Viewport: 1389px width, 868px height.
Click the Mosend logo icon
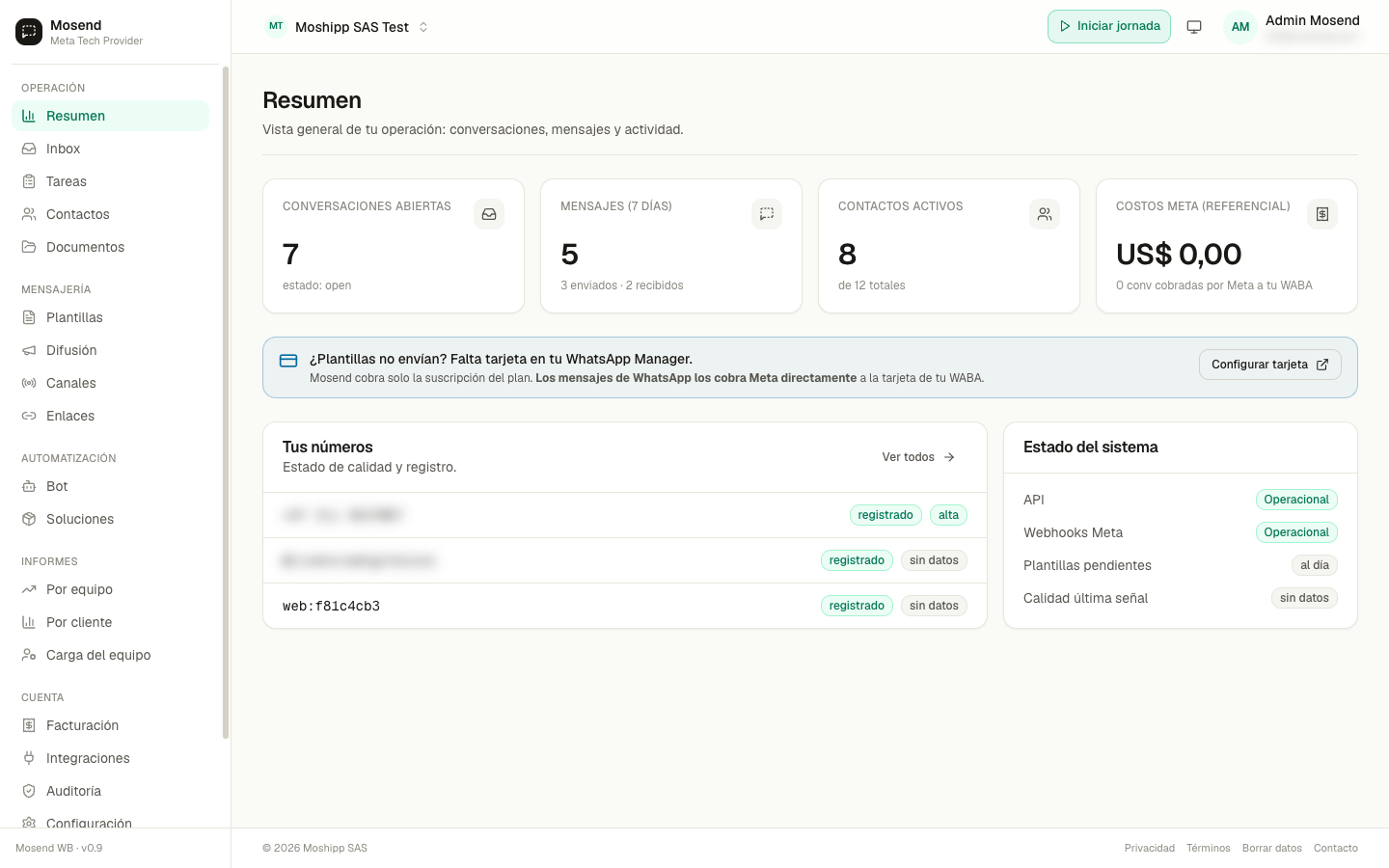29,32
